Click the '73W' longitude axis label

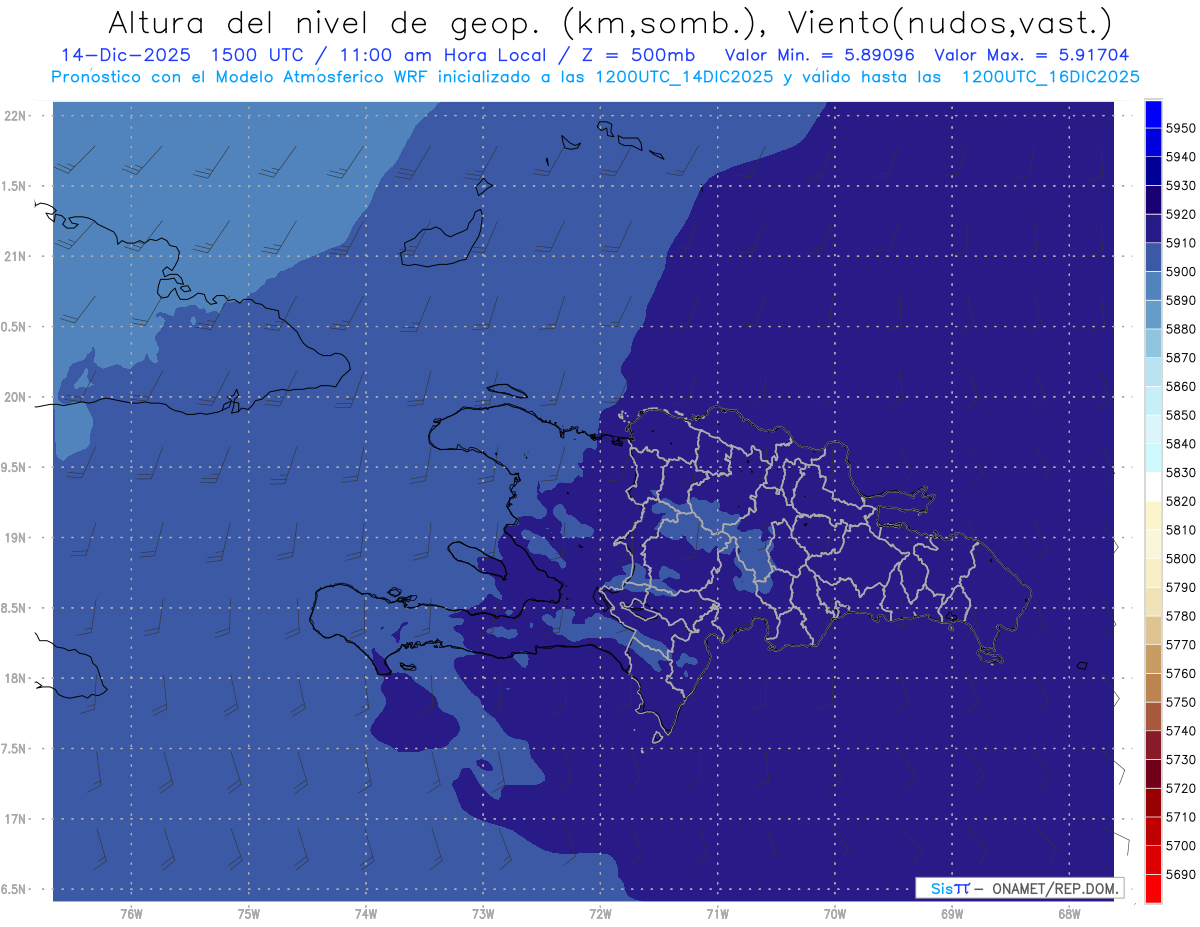tap(483, 914)
